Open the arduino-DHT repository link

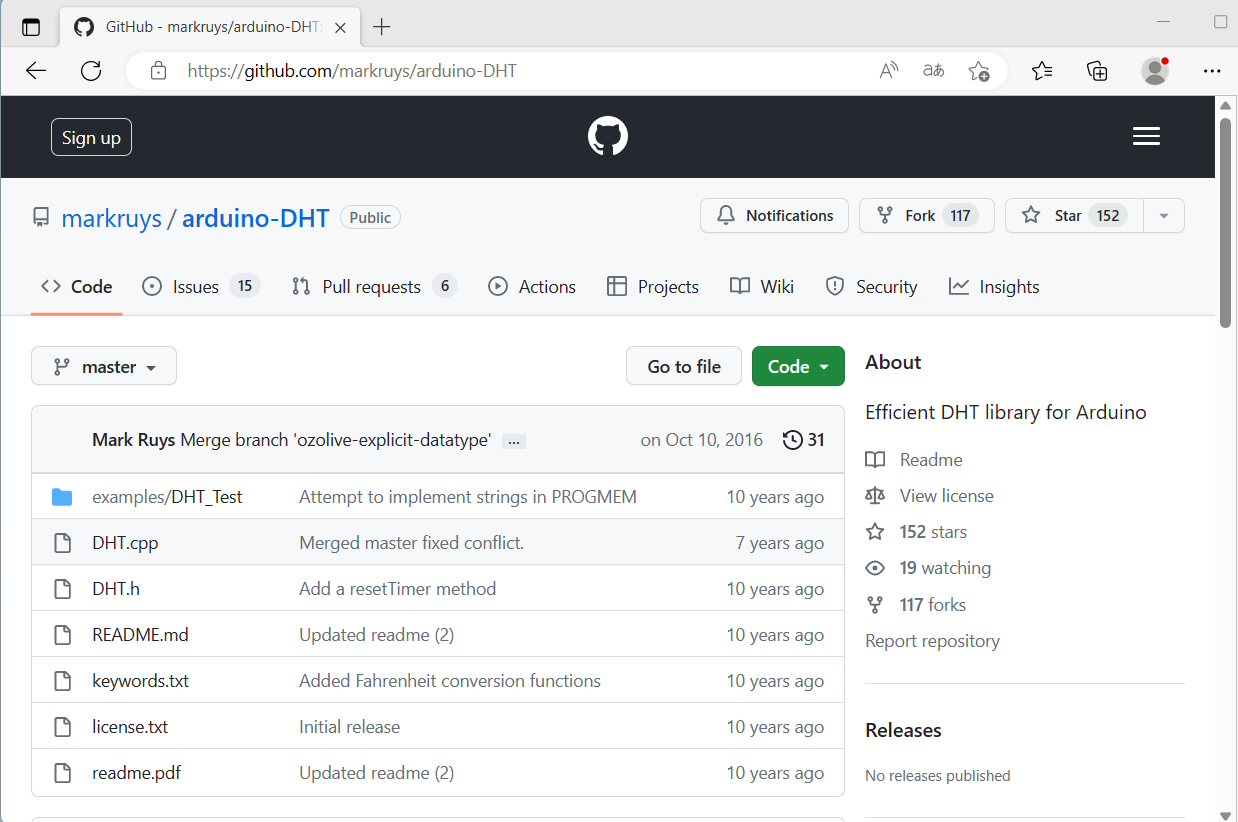pyautogui.click(x=256, y=218)
